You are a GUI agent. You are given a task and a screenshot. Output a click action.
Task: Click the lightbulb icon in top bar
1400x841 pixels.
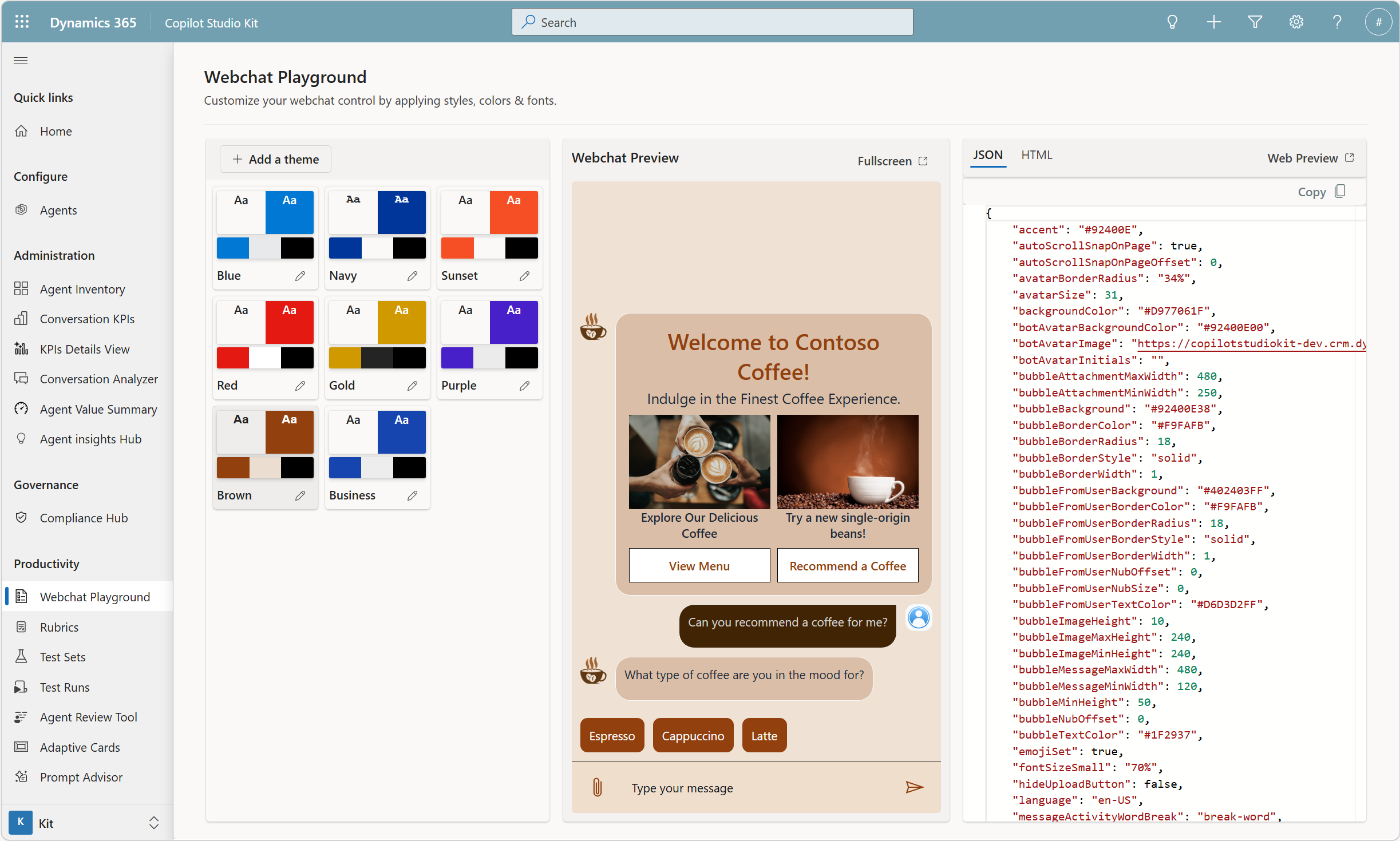point(1172,22)
